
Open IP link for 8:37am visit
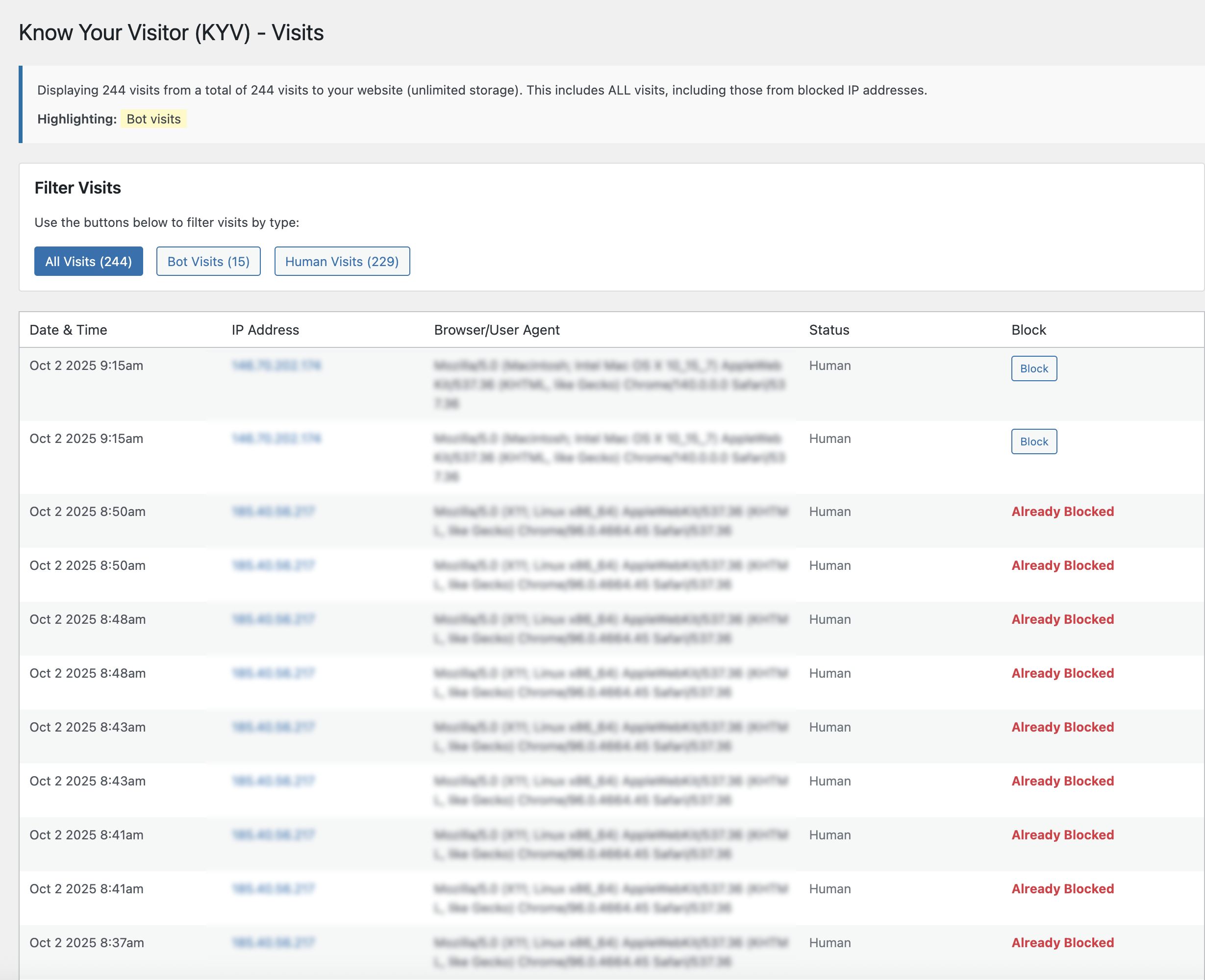[x=273, y=943]
